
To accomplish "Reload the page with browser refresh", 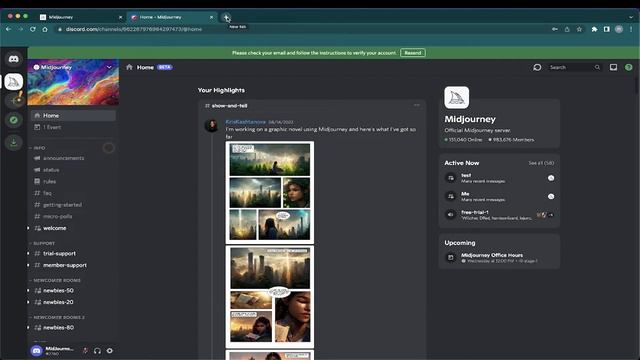I will coord(33,29).
